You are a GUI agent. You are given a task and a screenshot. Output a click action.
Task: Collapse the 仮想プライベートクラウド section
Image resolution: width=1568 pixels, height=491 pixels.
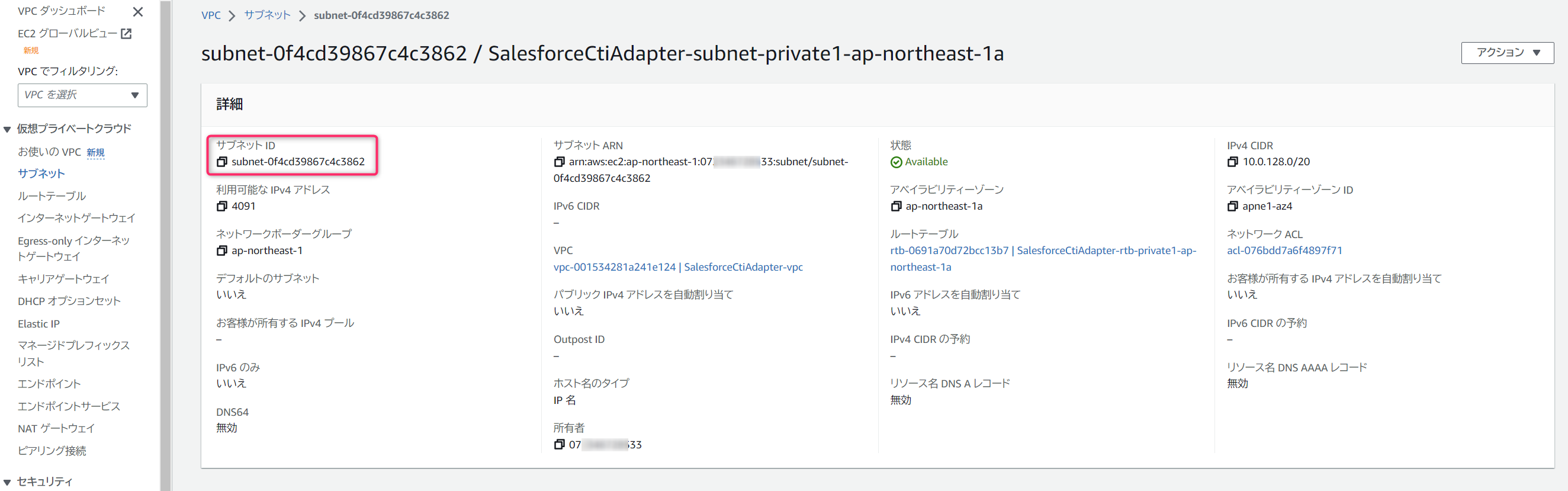[x=7, y=129]
